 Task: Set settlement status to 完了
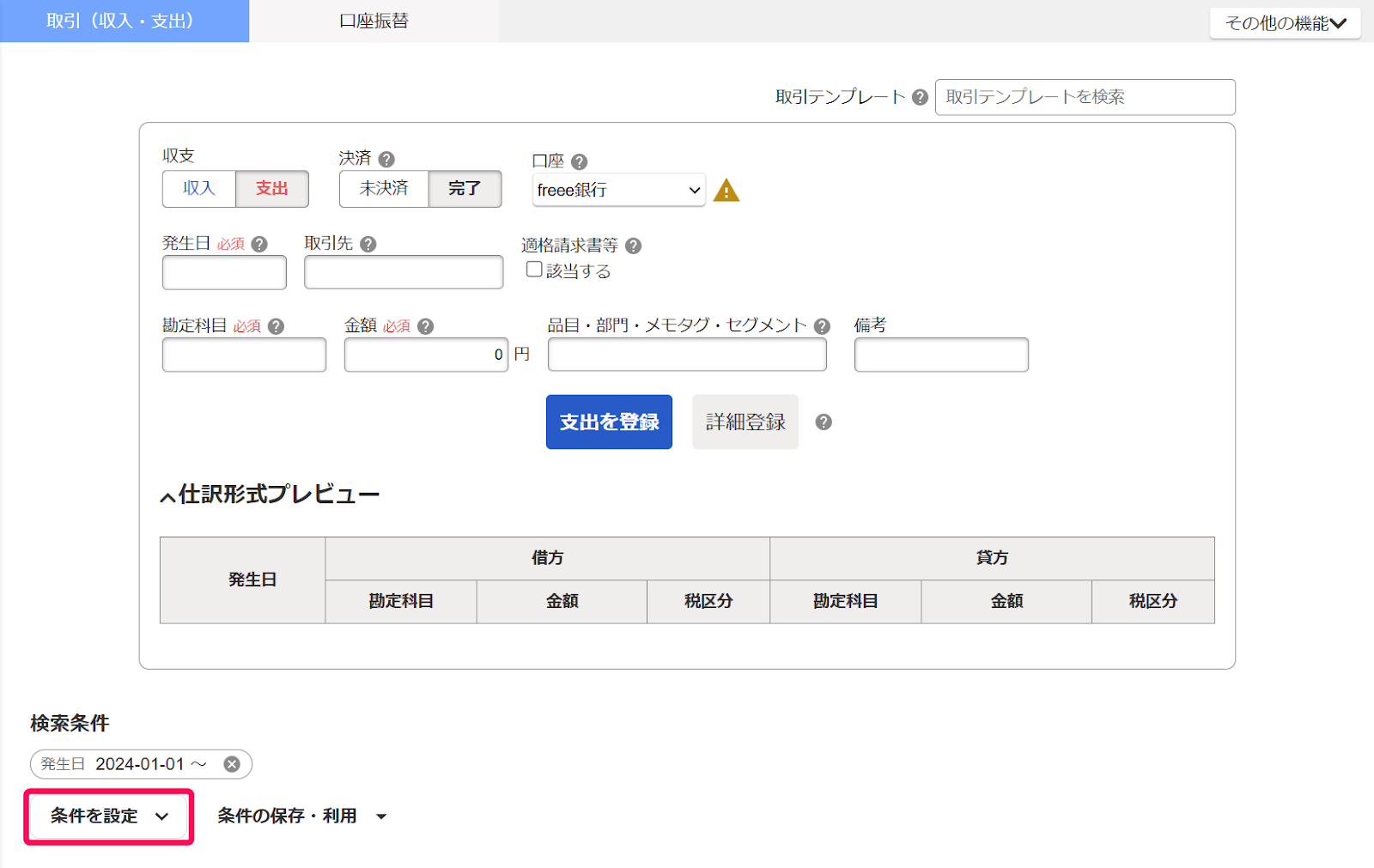tap(465, 189)
